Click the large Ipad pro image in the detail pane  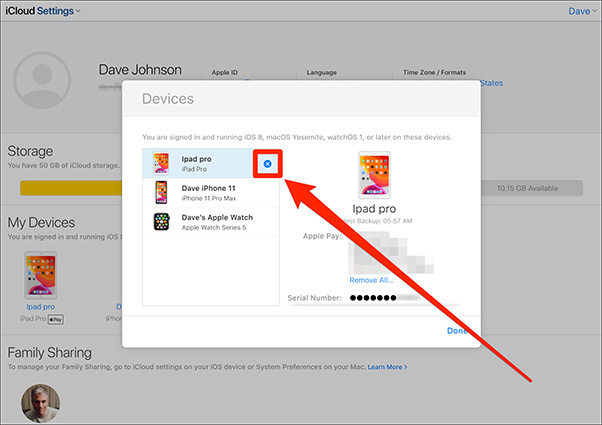374,175
